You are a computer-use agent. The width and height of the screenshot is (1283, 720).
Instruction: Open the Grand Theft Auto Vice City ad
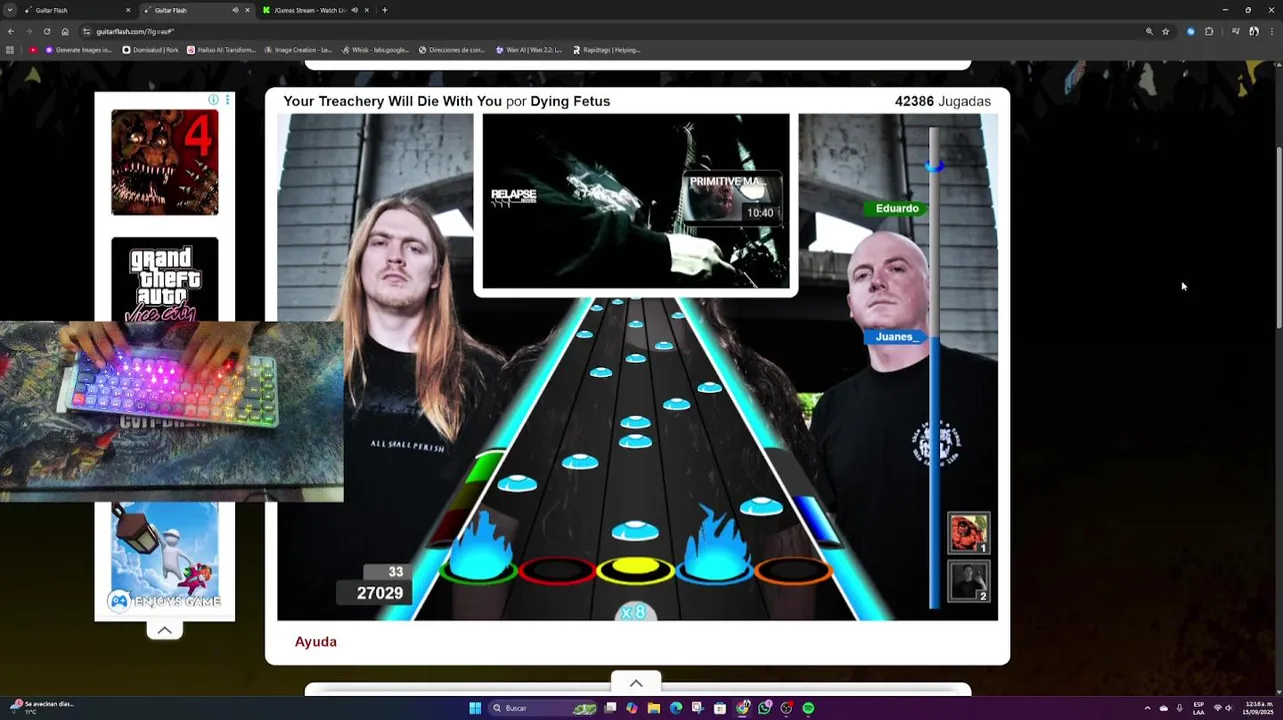[165, 280]
